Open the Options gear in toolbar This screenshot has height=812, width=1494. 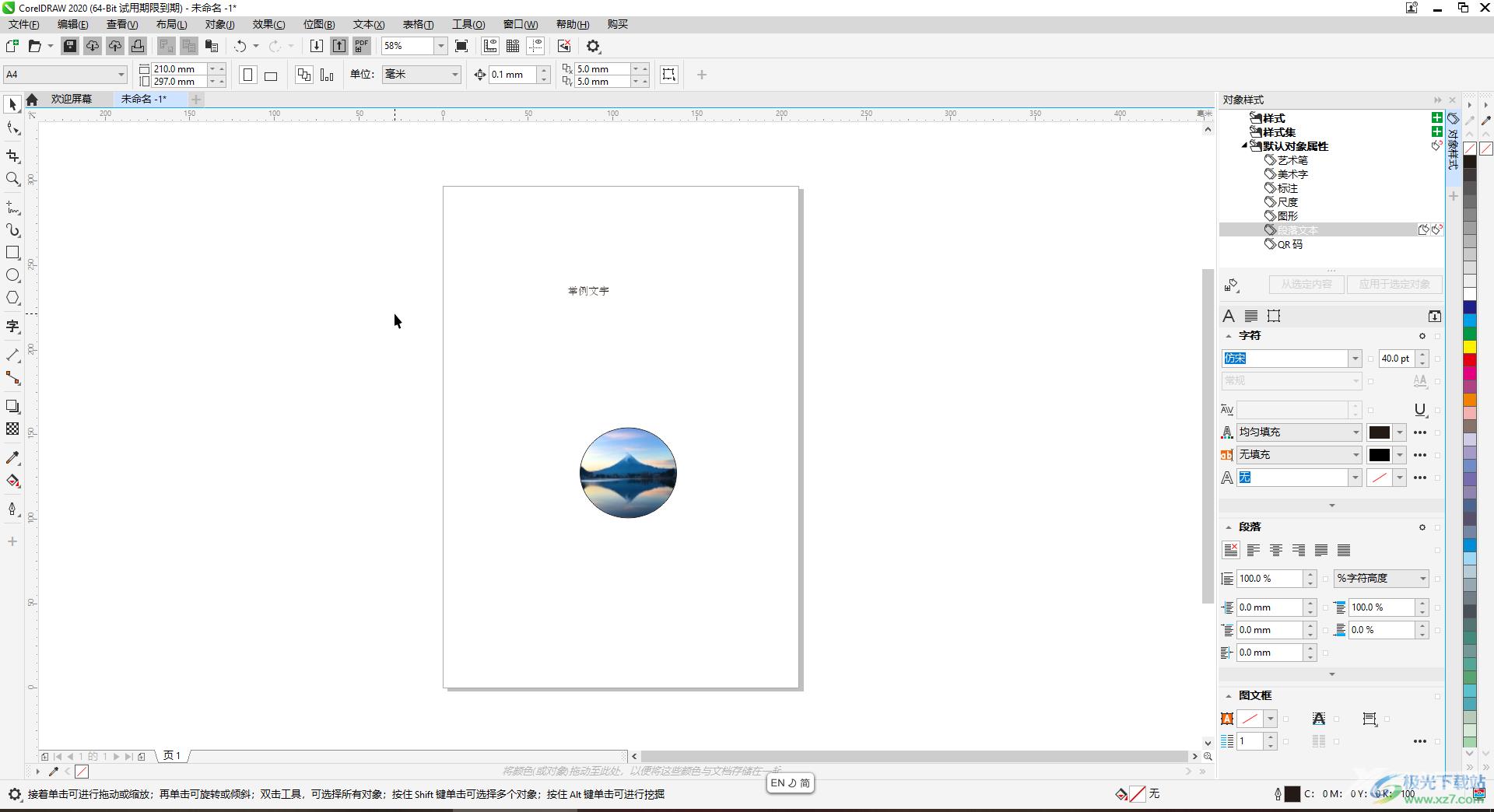point(594,47)
